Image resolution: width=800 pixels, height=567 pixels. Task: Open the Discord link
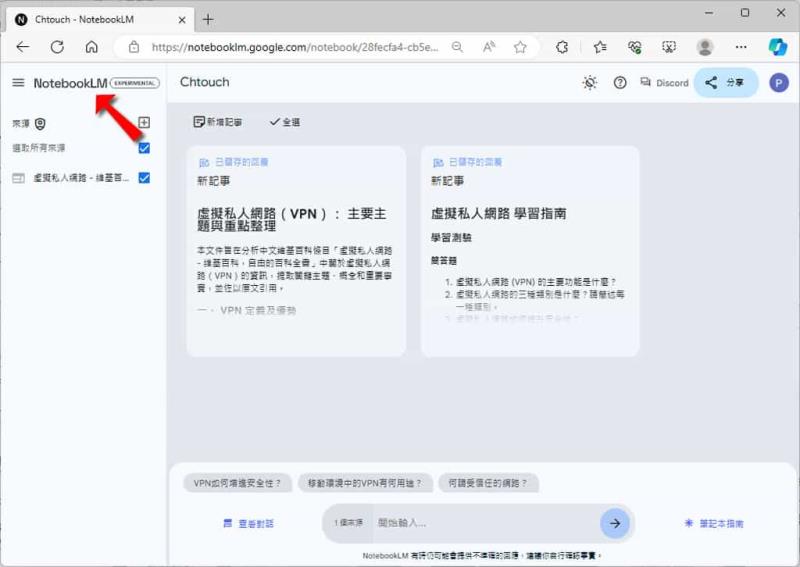point(664,83)
